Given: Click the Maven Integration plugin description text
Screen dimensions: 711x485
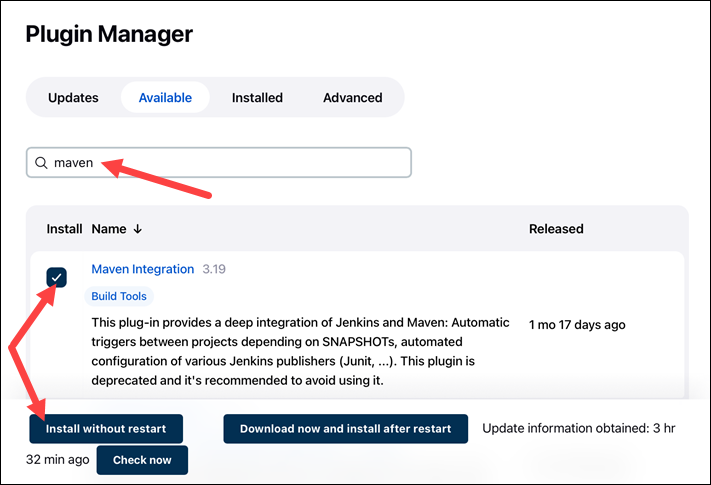Looking at the screenshot, I should click(300, 351).
